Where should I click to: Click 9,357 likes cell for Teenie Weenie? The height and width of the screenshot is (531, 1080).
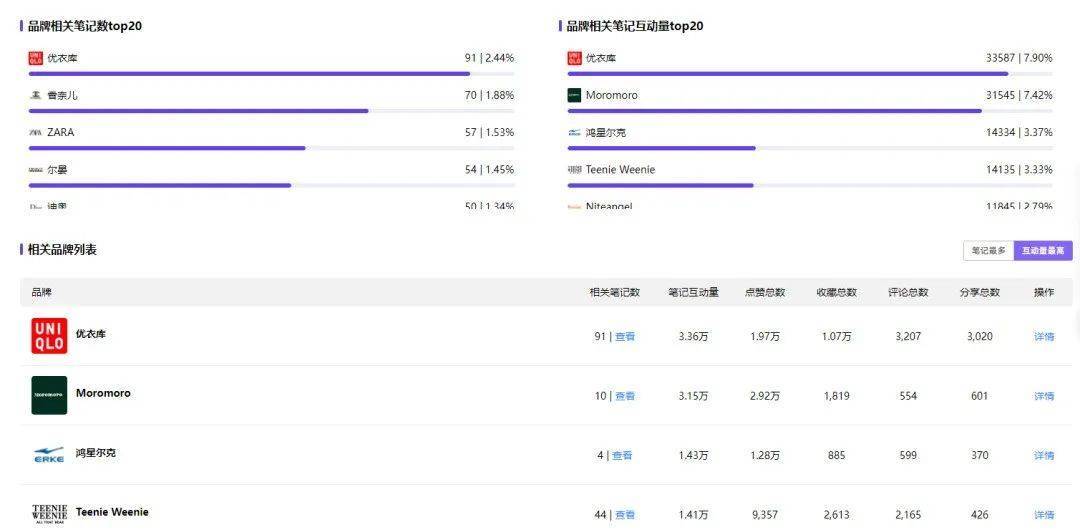click(765, 514)
